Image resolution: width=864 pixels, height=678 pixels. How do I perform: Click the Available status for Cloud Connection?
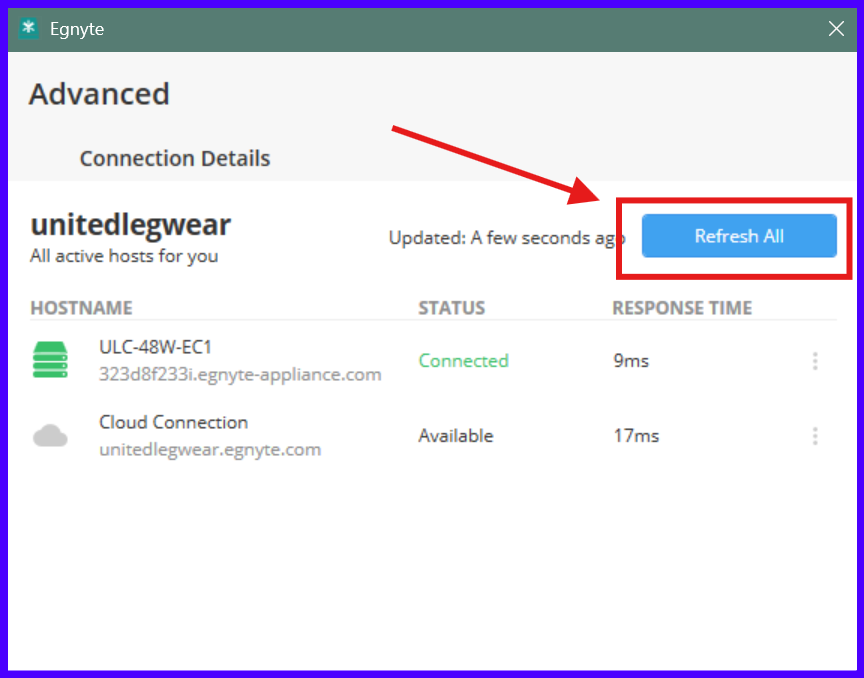[x=455, y=436]
